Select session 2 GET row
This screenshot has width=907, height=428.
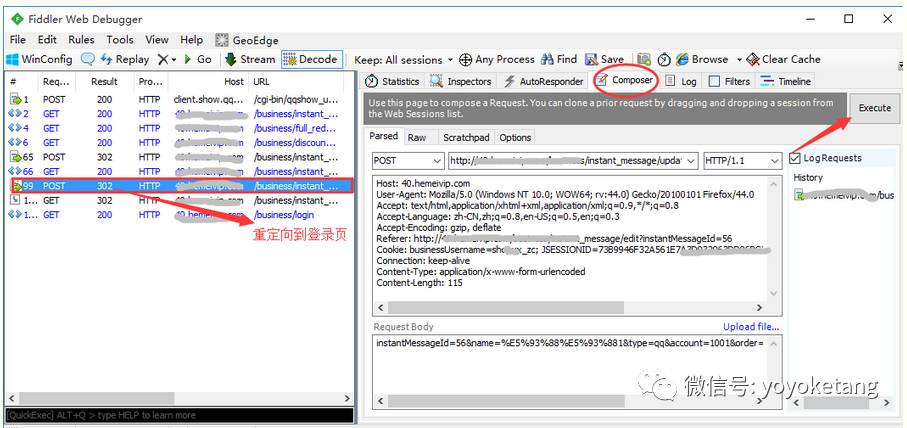coord(179,114)
